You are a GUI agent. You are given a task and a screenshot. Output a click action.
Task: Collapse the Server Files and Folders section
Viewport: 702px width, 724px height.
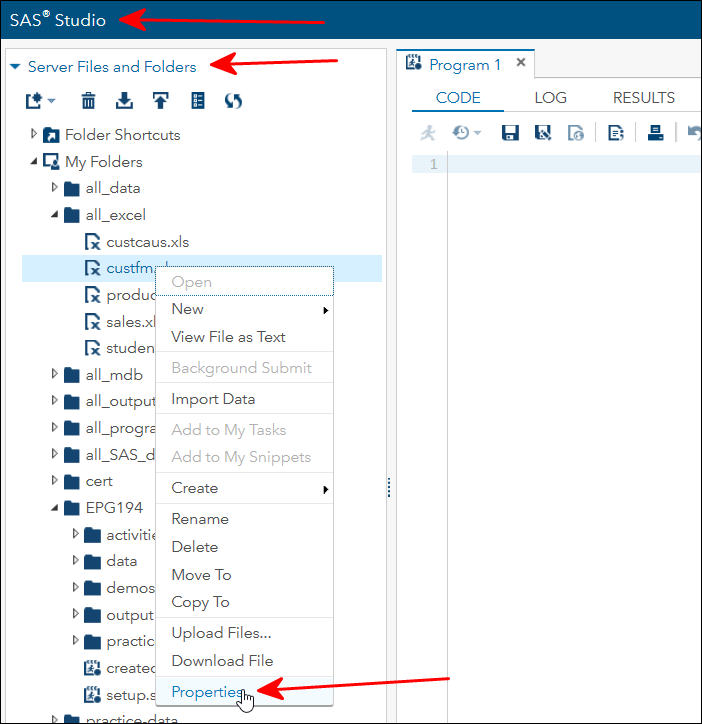click(x=15, y=67)
